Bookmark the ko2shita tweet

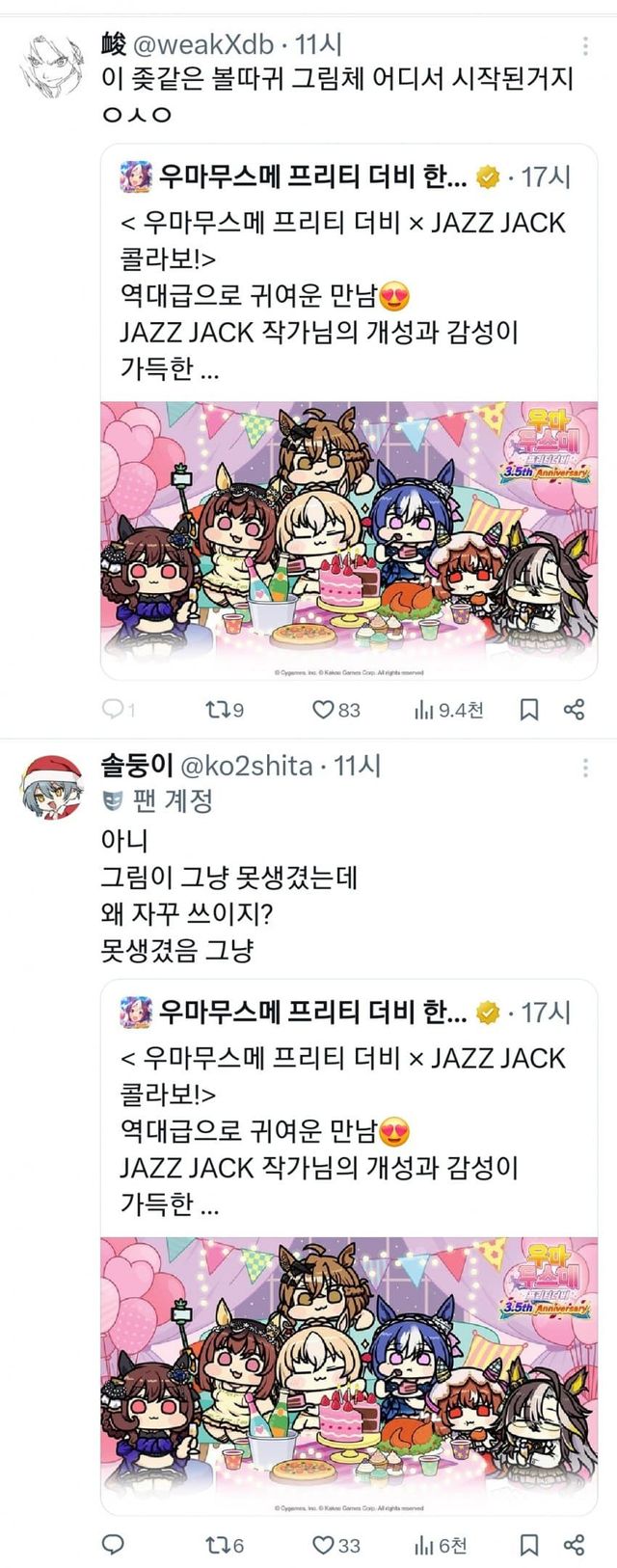(529, 1545)
